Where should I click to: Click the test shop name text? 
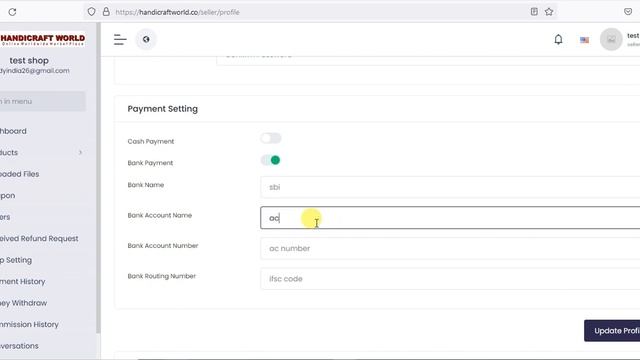[29, 60]
